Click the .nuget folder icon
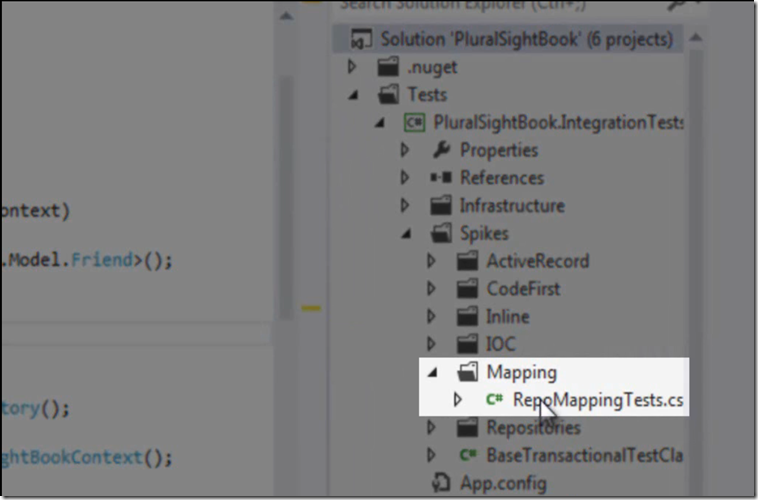Viewport: 758px width, 500px height. pyautogui.click(x=388, y=67)
